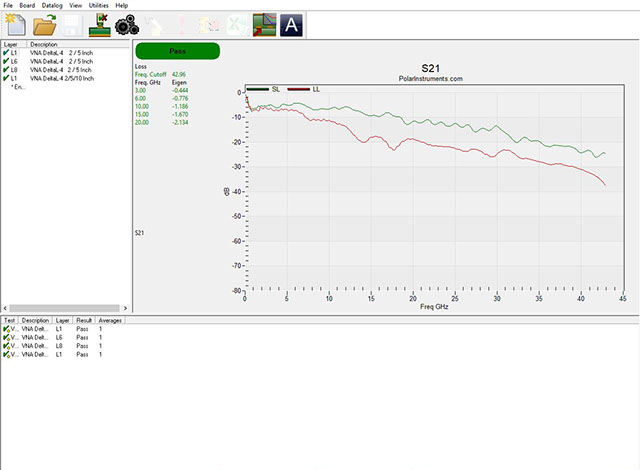Click the green Pass status button
640x470 pixels.
click(x=177, y=50)
